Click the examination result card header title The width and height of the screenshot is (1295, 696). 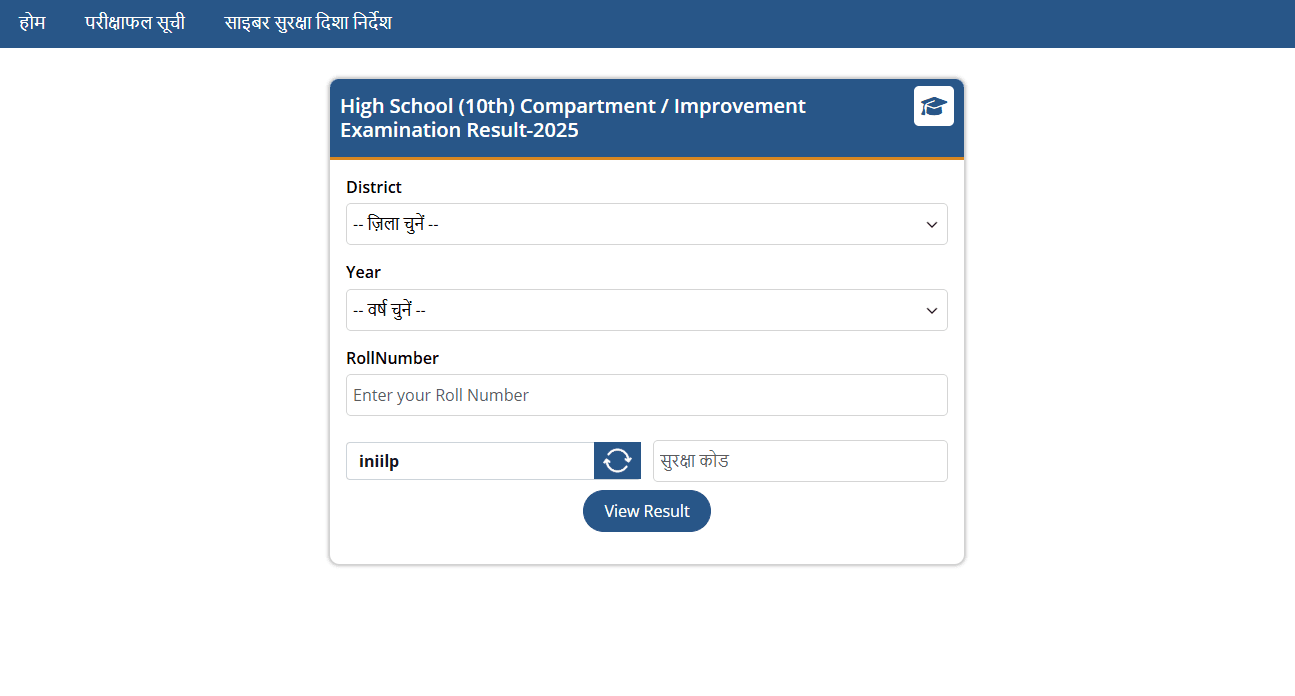pos(573,117)
